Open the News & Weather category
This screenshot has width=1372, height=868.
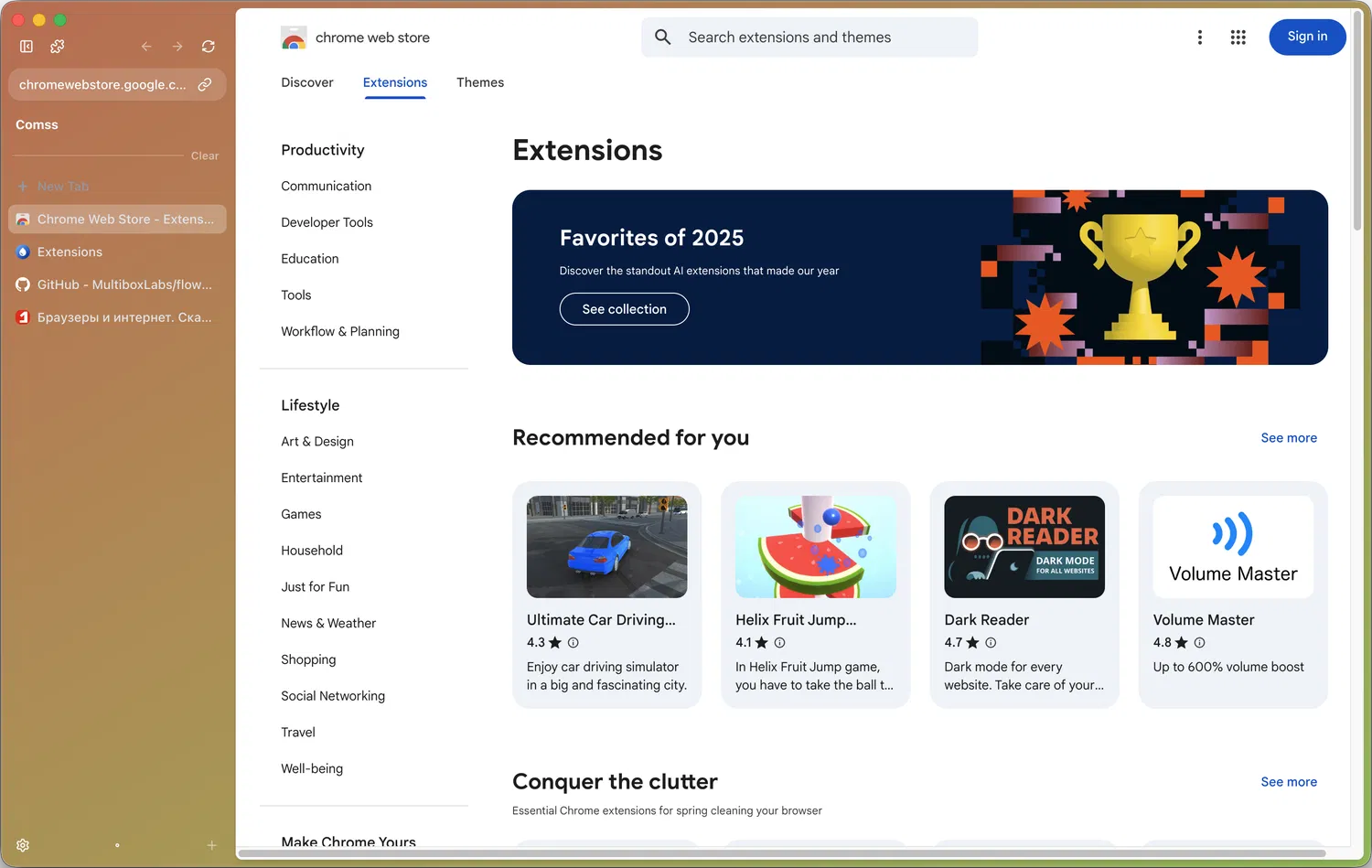(x=328, y=624)
